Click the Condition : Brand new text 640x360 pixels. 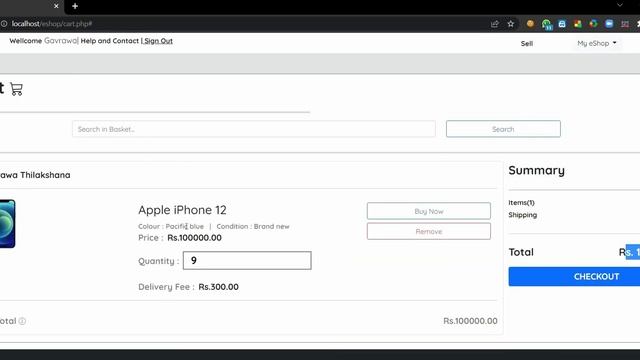pyautogui.click(x=253, y=226)
